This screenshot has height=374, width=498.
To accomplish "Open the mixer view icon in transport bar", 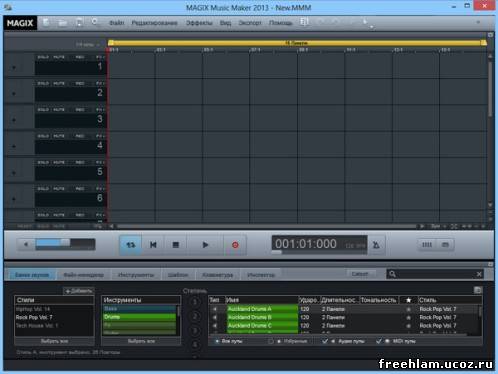I will pos(427,245).
